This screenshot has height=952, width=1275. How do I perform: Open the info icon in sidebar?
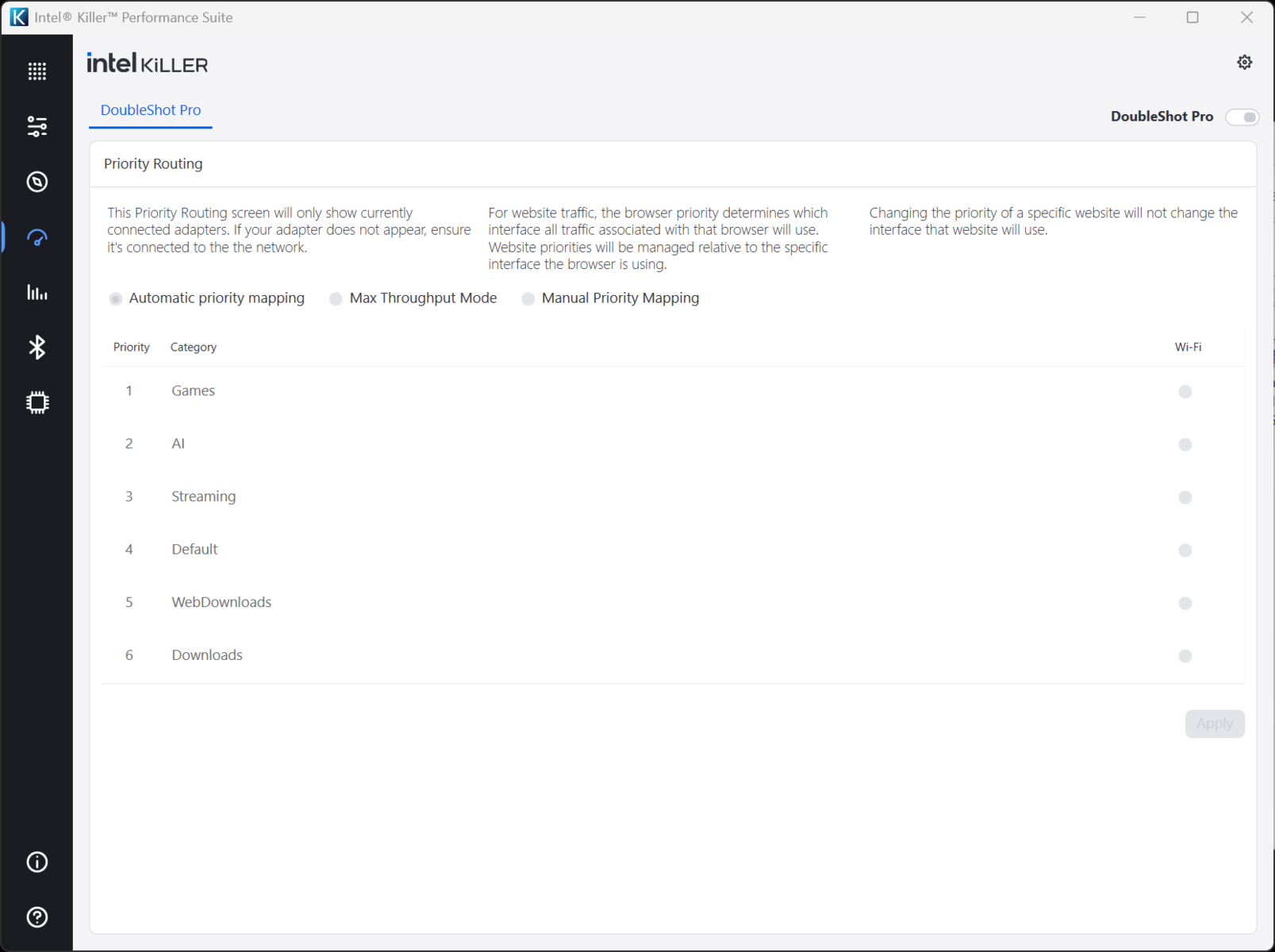point(37,862)
